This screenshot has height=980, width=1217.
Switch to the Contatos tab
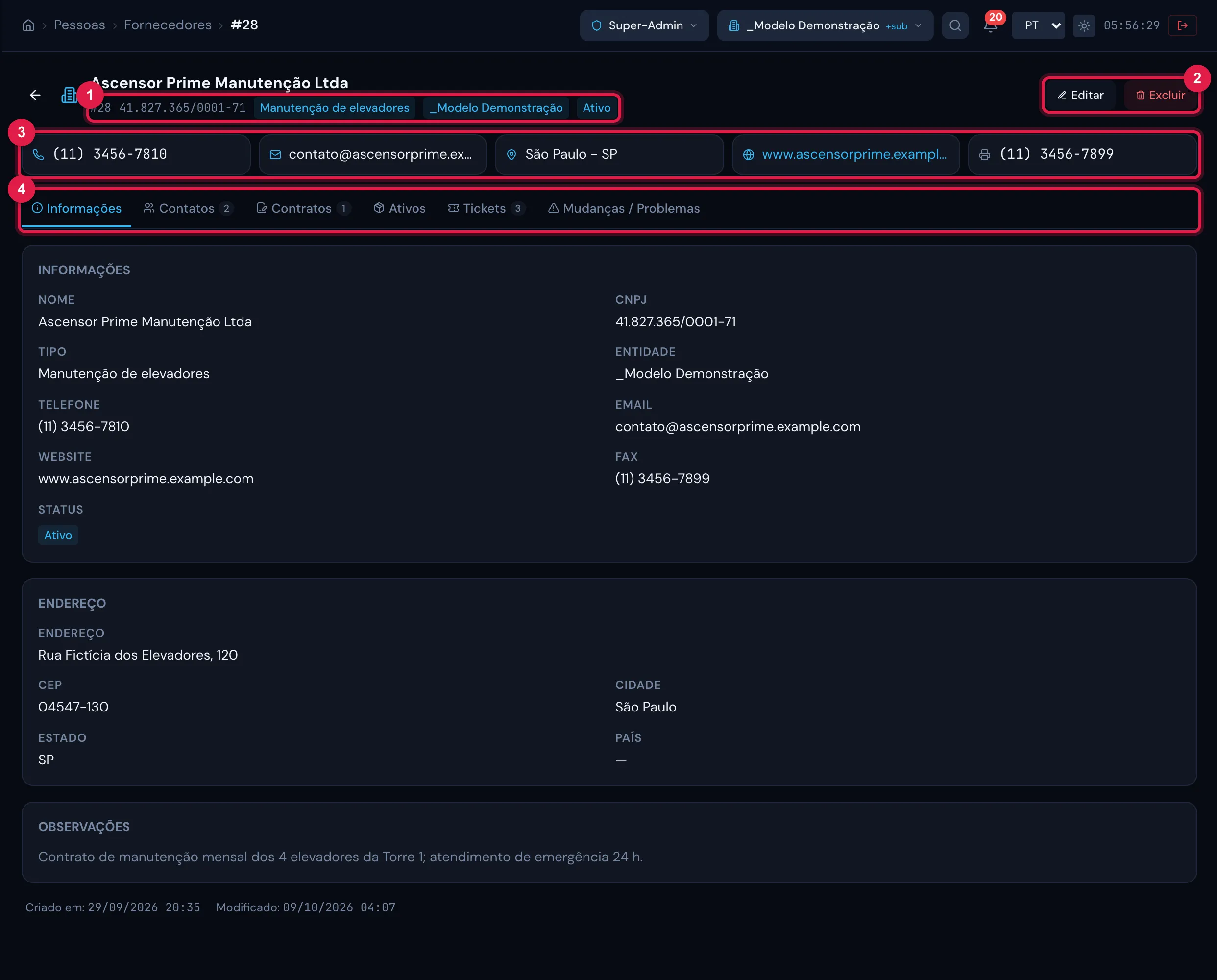pyautogui.click(x=189, y=208)
